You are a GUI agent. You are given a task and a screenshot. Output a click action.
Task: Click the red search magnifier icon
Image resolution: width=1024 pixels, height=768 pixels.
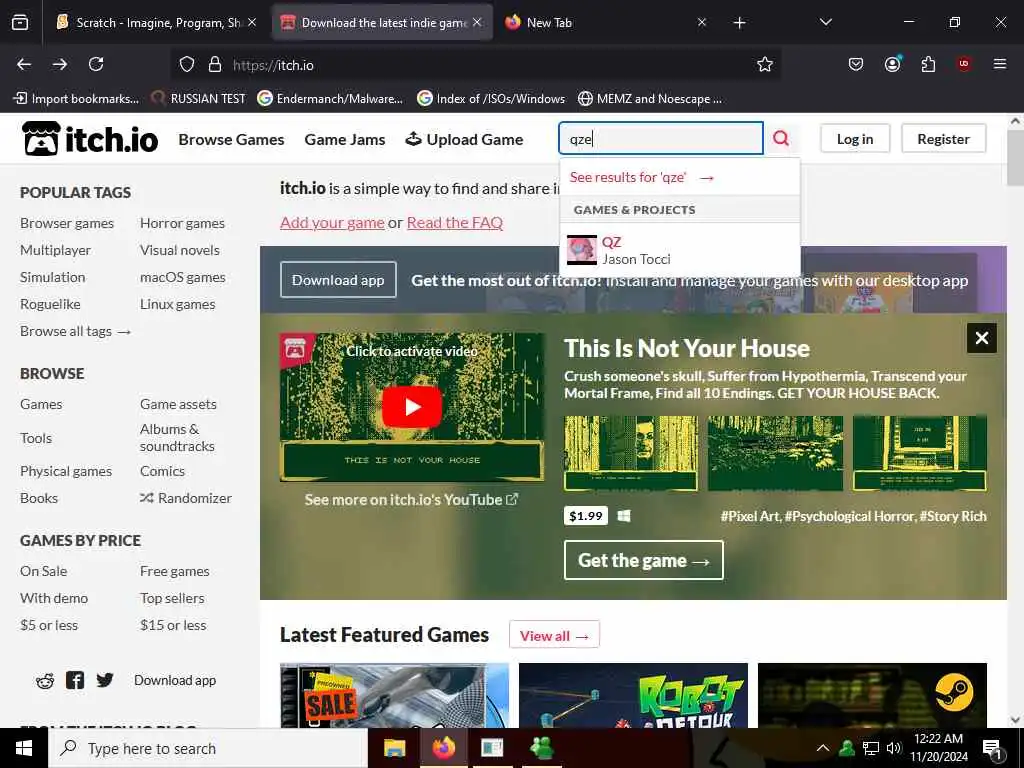(x=781, y=138)
